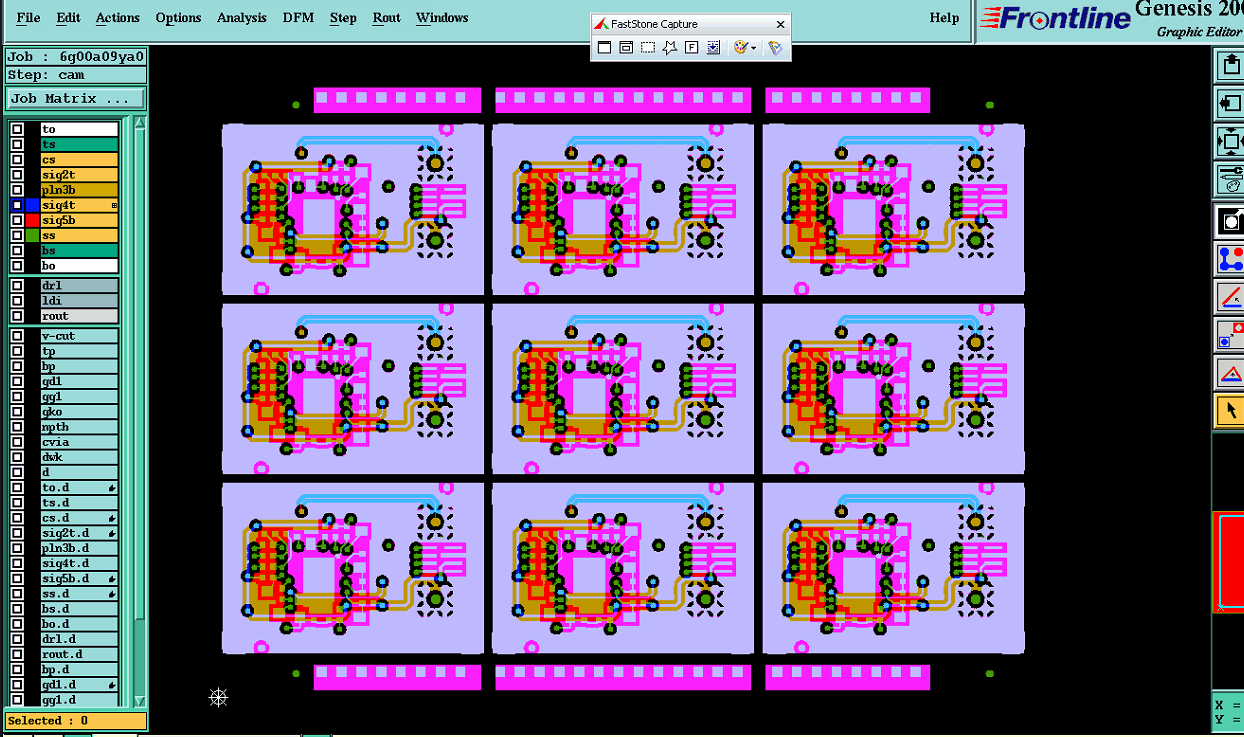Select the 'sig5b' layer name
Image resolution: width=1244 pixels, height=737 pixels.
tap(79, 220)
